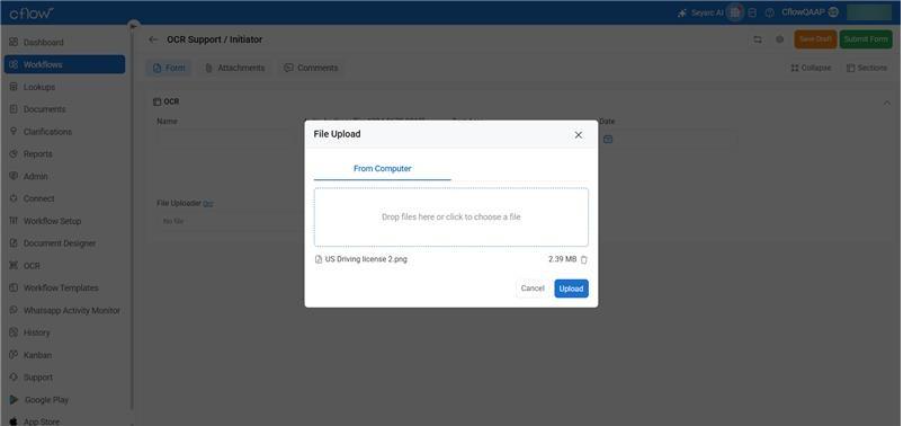Screen dimensions: 903x426
Task: Click the Upload button
Action: (571, 288)
